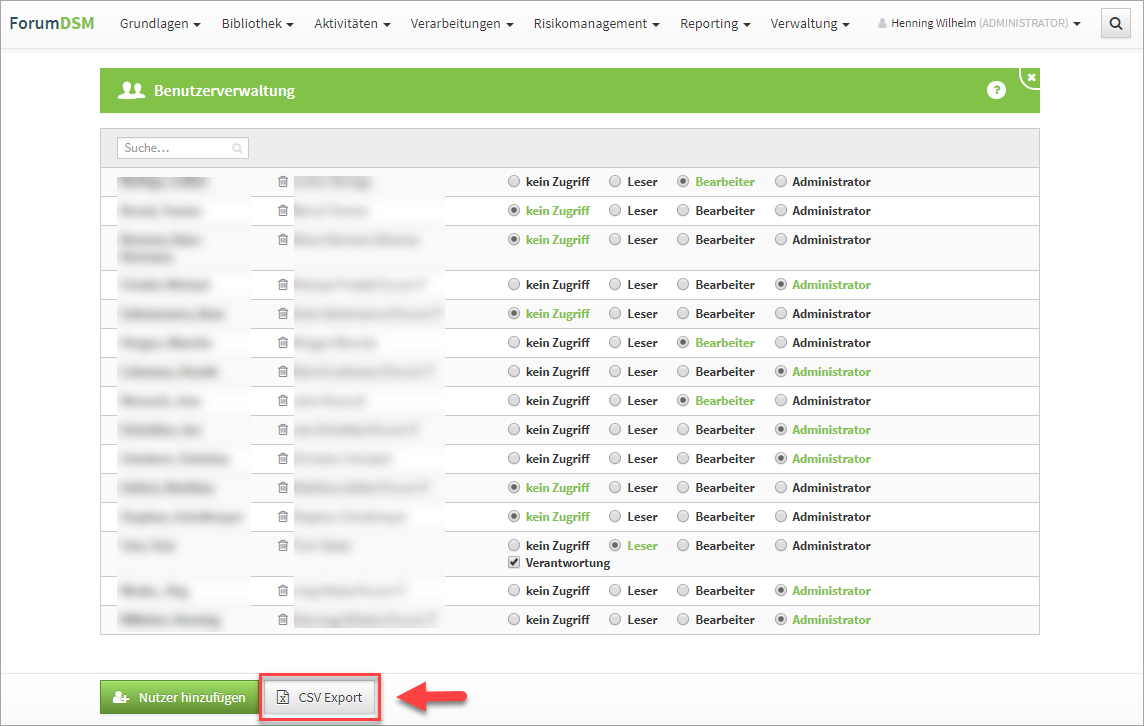Set second user row to Bearbeiter
Image resolution: width=1144 pixels, height=726 pixels.
(683, 211)
